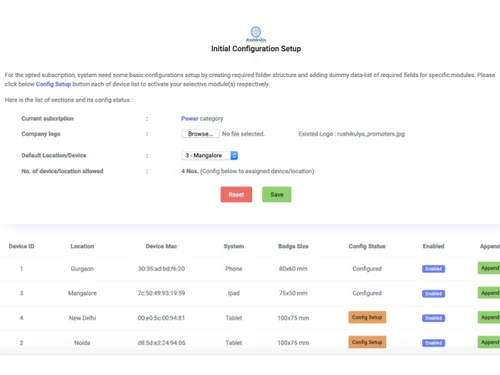Viewport: 500px width, 375px height.
Task: Click the Browse... file button
Action: tap(200, 134)
